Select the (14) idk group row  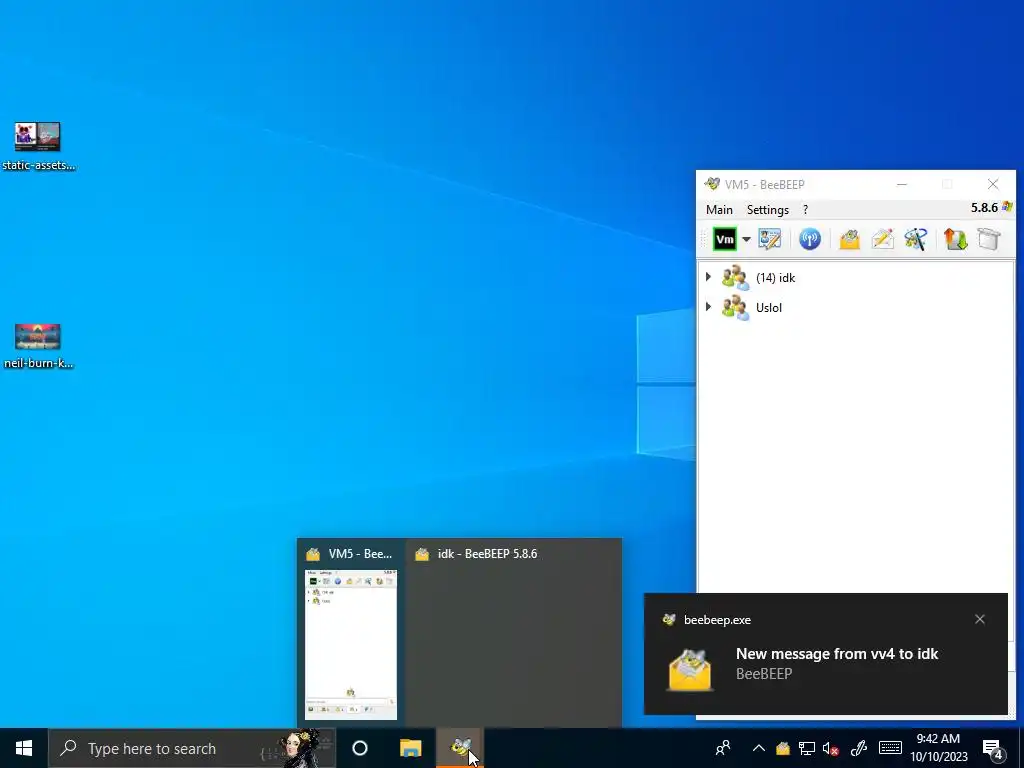coord(856,278)
